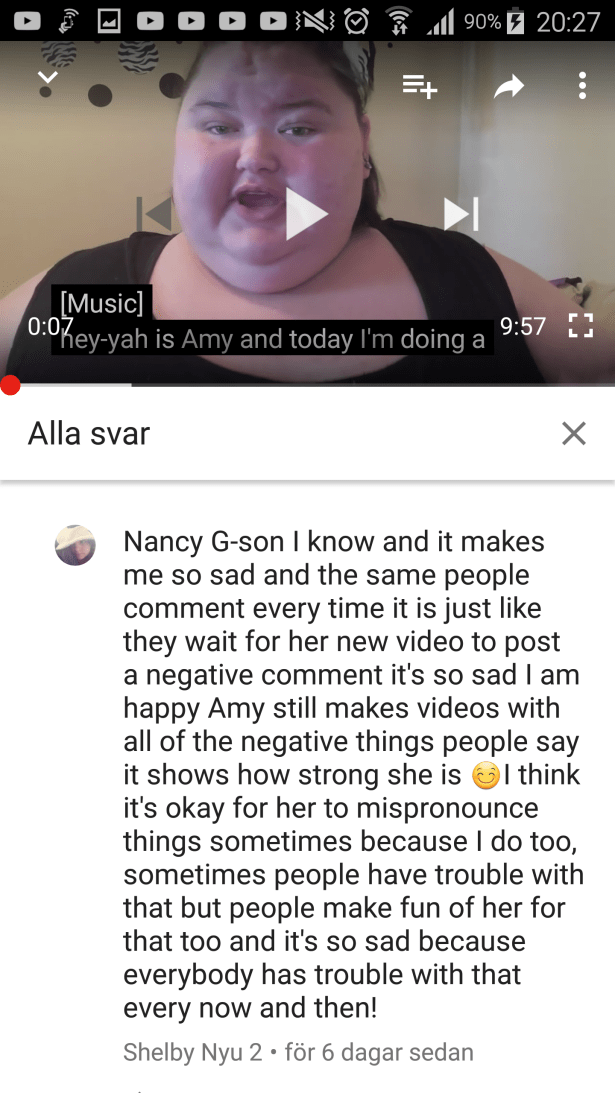This screenshot has height=1093, width=615.
Task: Click the red progress bar scrubber
Action: tap(10, 385)
